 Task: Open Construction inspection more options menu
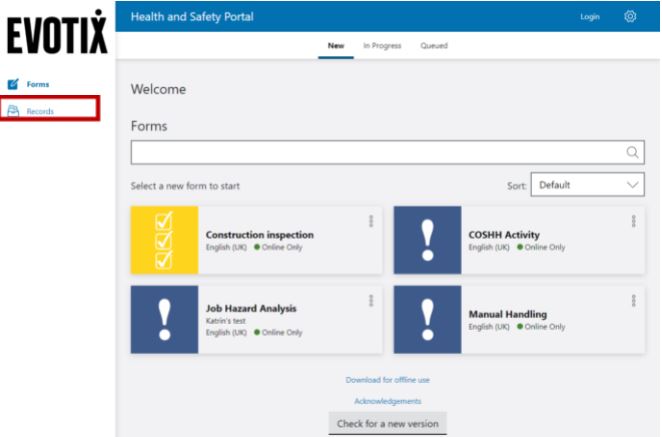pos(371,221)
